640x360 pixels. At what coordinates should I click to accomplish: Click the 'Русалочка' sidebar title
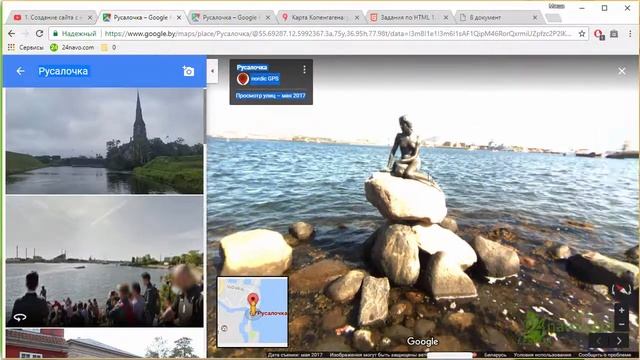pos(63,71)
